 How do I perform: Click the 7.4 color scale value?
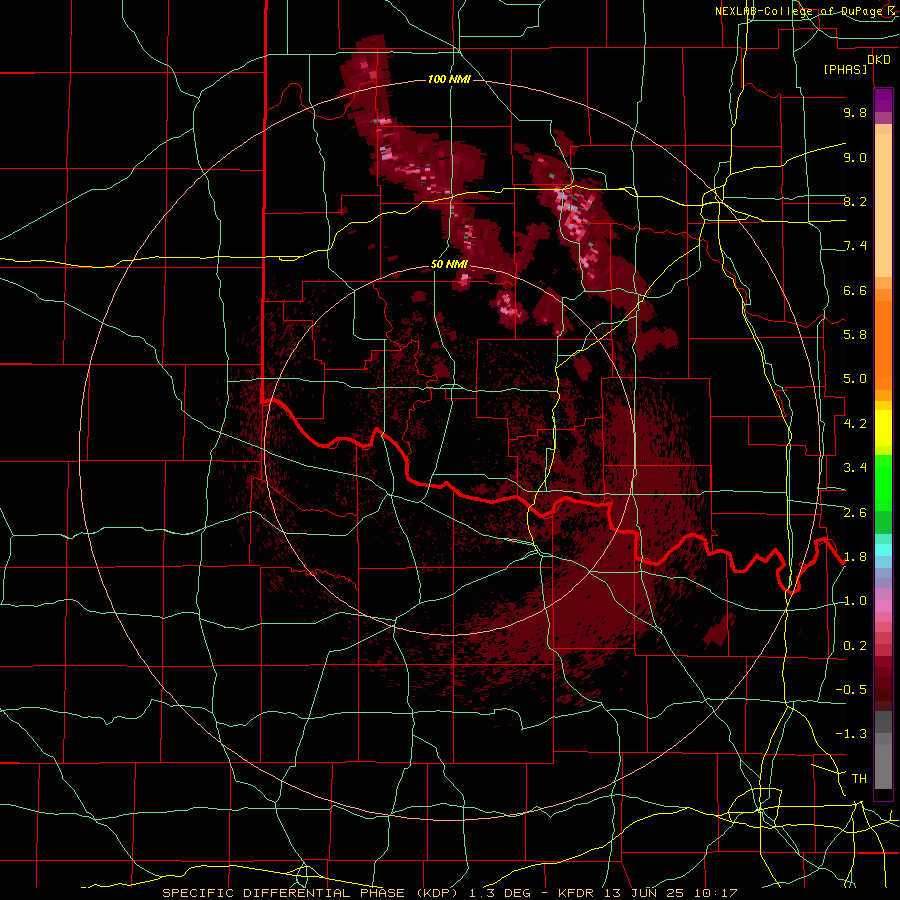point(855,246)
